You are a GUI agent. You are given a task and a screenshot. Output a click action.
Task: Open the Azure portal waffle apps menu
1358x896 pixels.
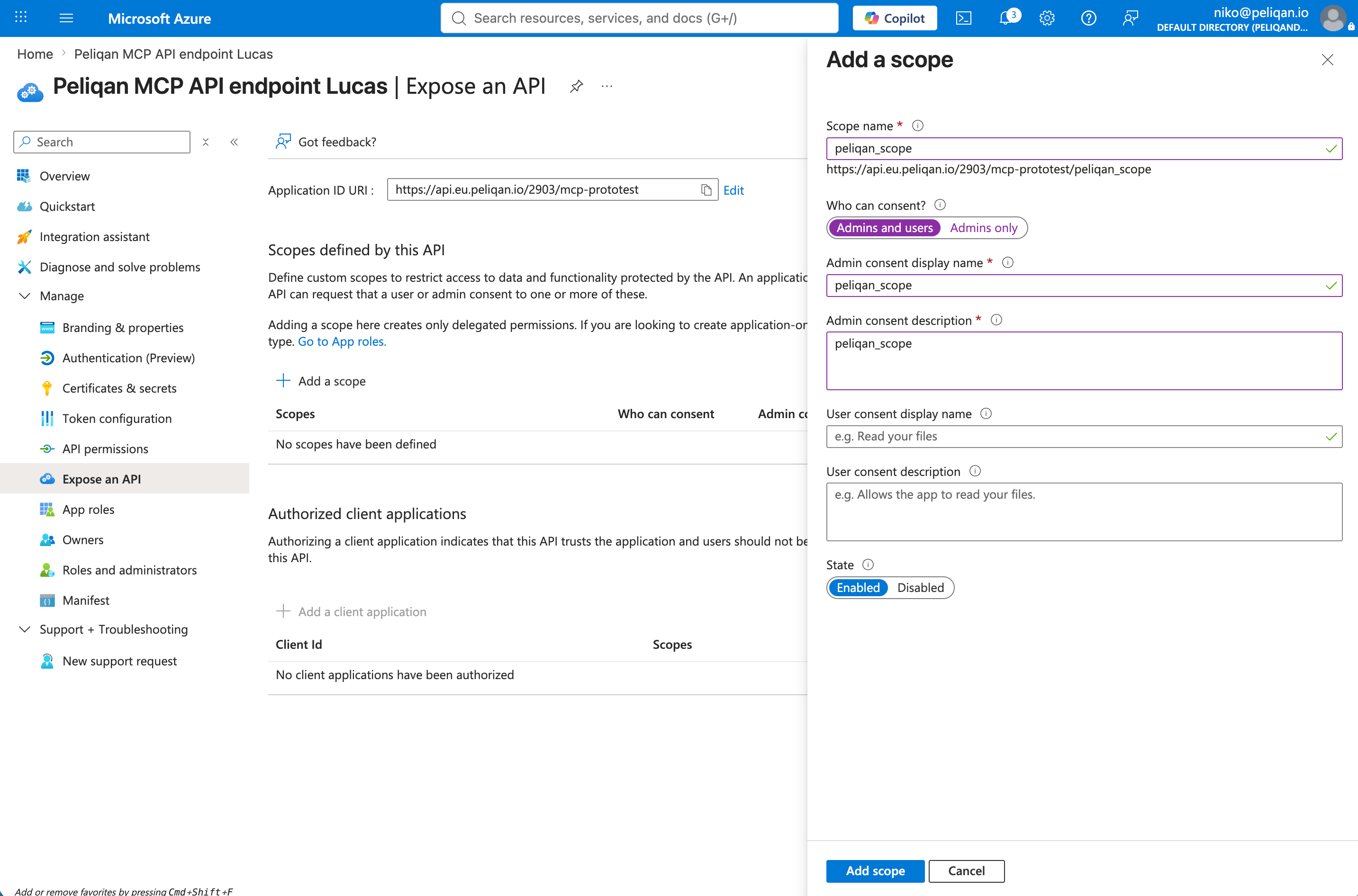(20, 18)
